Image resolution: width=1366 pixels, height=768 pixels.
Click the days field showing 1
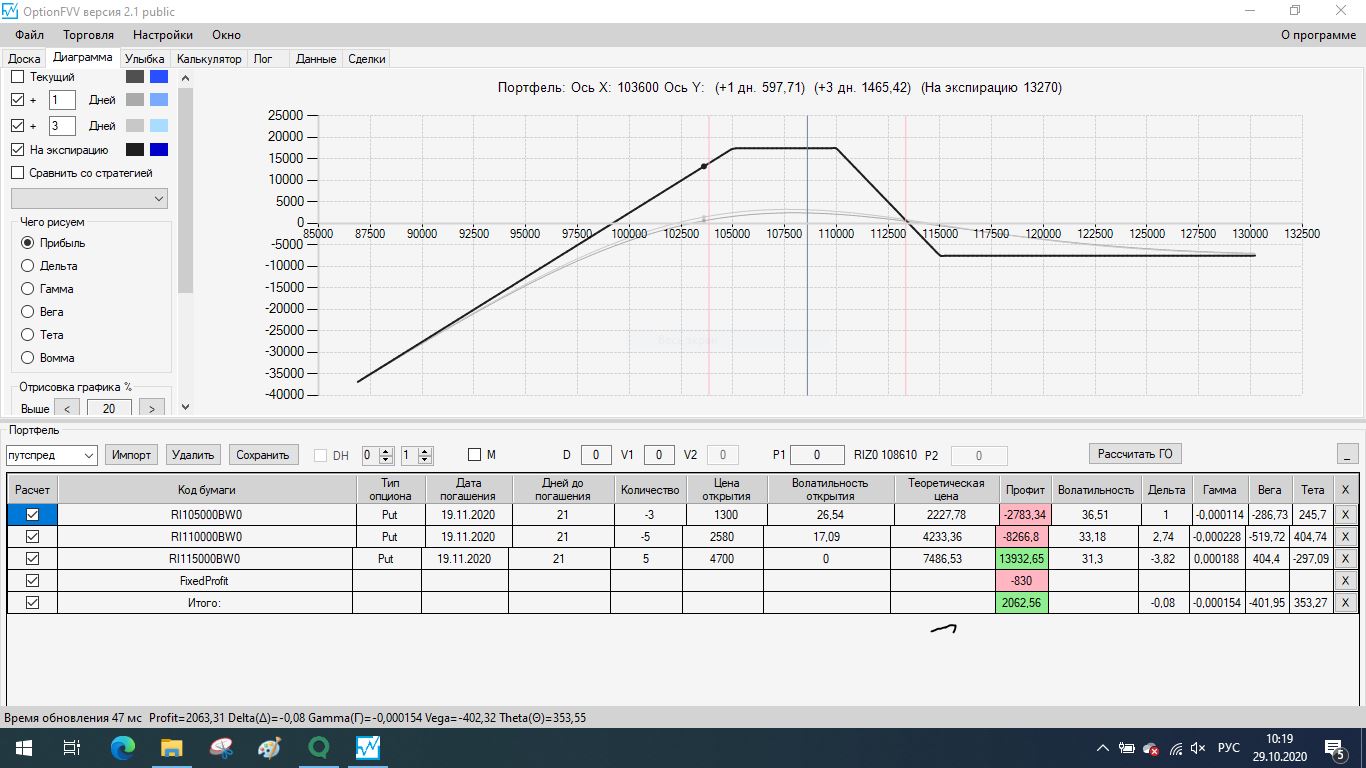(62, 100)
